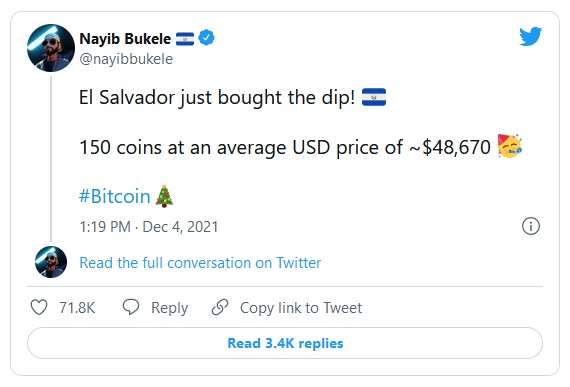Open 'Read the full conversation on Twitter'
Screen dimensions: 570x387
[200, 263]
